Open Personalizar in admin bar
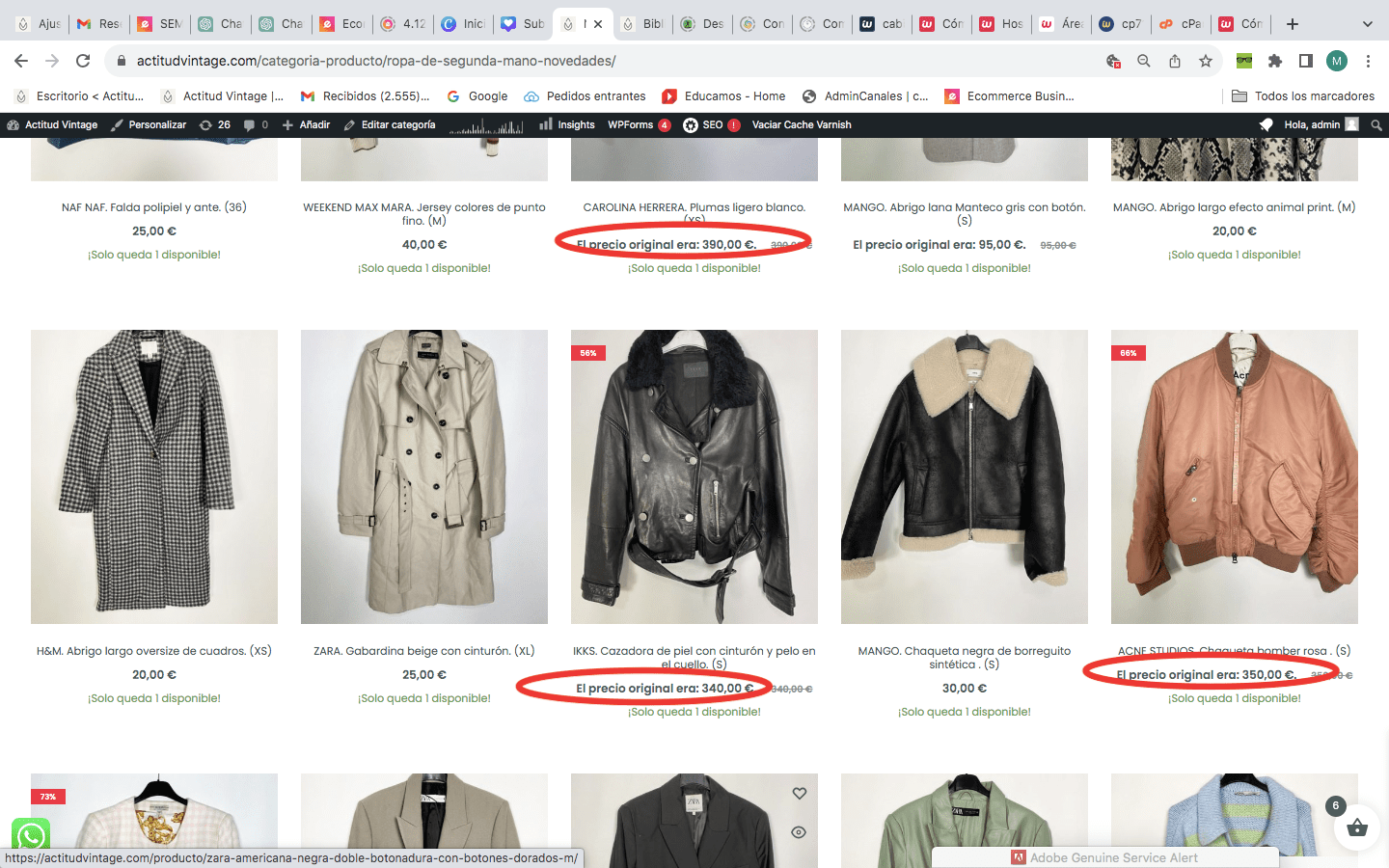This screenshot has width=1389, height=868. (149, 124)
